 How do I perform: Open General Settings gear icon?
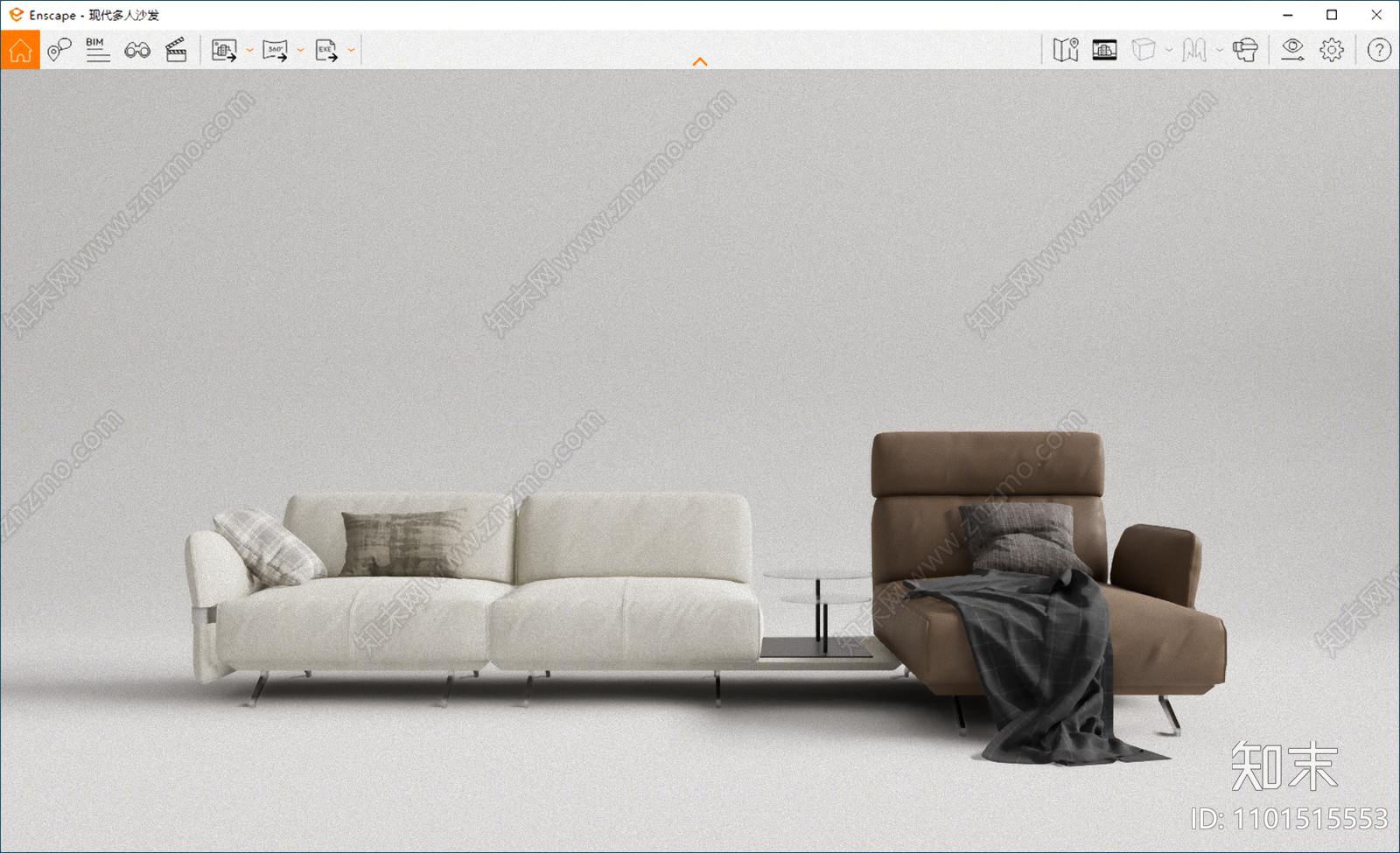[x=1332, y=50]
